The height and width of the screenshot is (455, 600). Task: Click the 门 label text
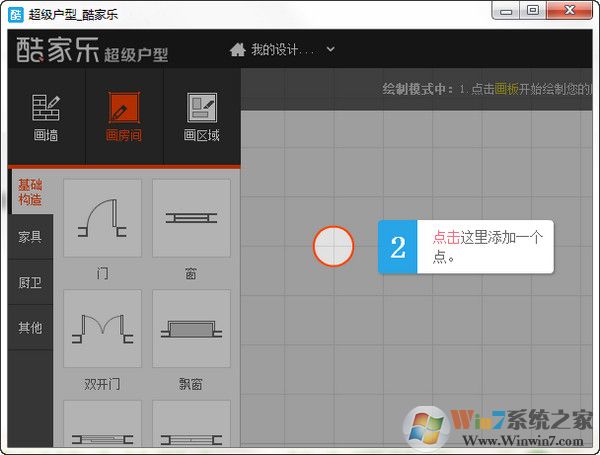(x=103, y=274)
